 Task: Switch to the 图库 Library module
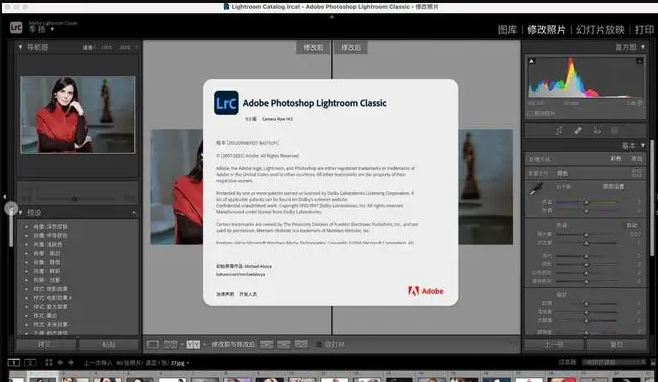[507, 30]
